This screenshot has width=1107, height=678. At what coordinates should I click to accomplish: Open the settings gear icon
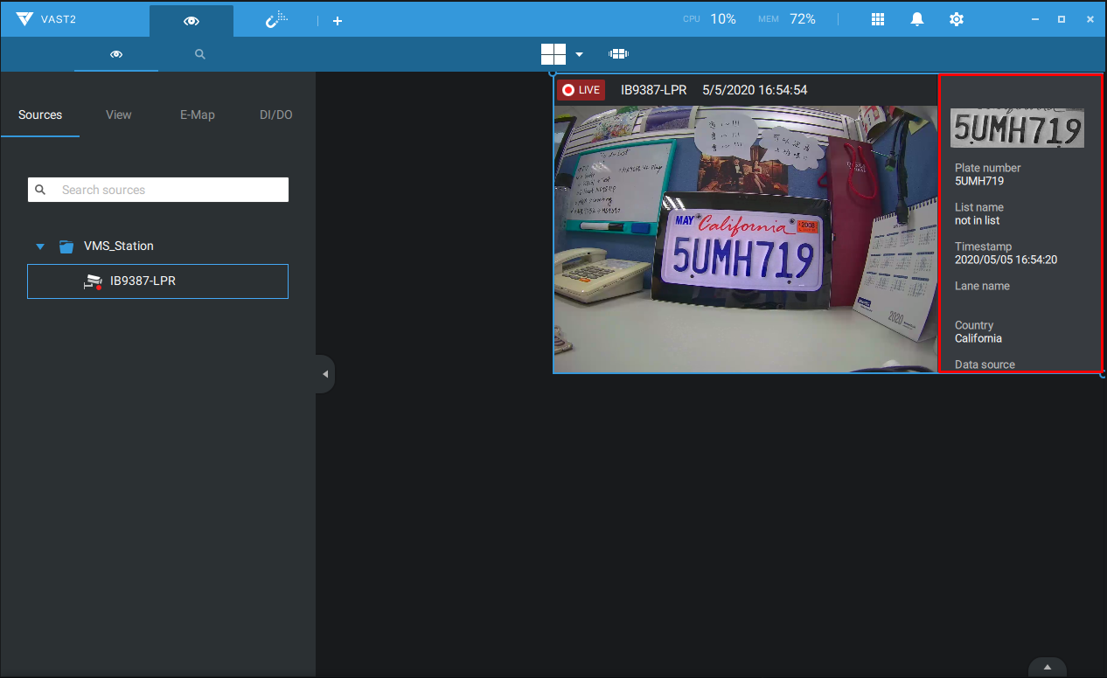(956, 19)
